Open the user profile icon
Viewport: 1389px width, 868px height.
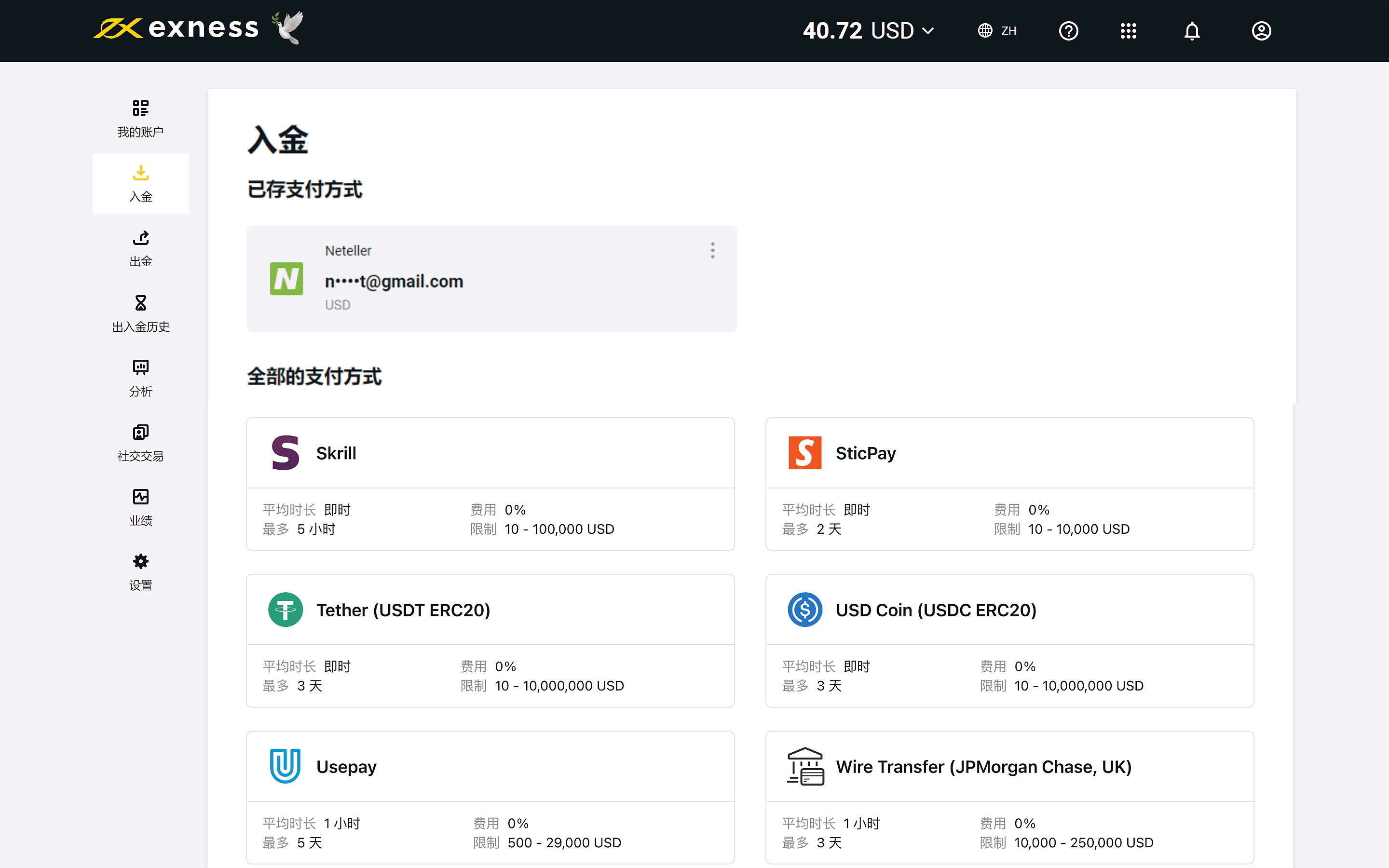[x=1260, y=30]
